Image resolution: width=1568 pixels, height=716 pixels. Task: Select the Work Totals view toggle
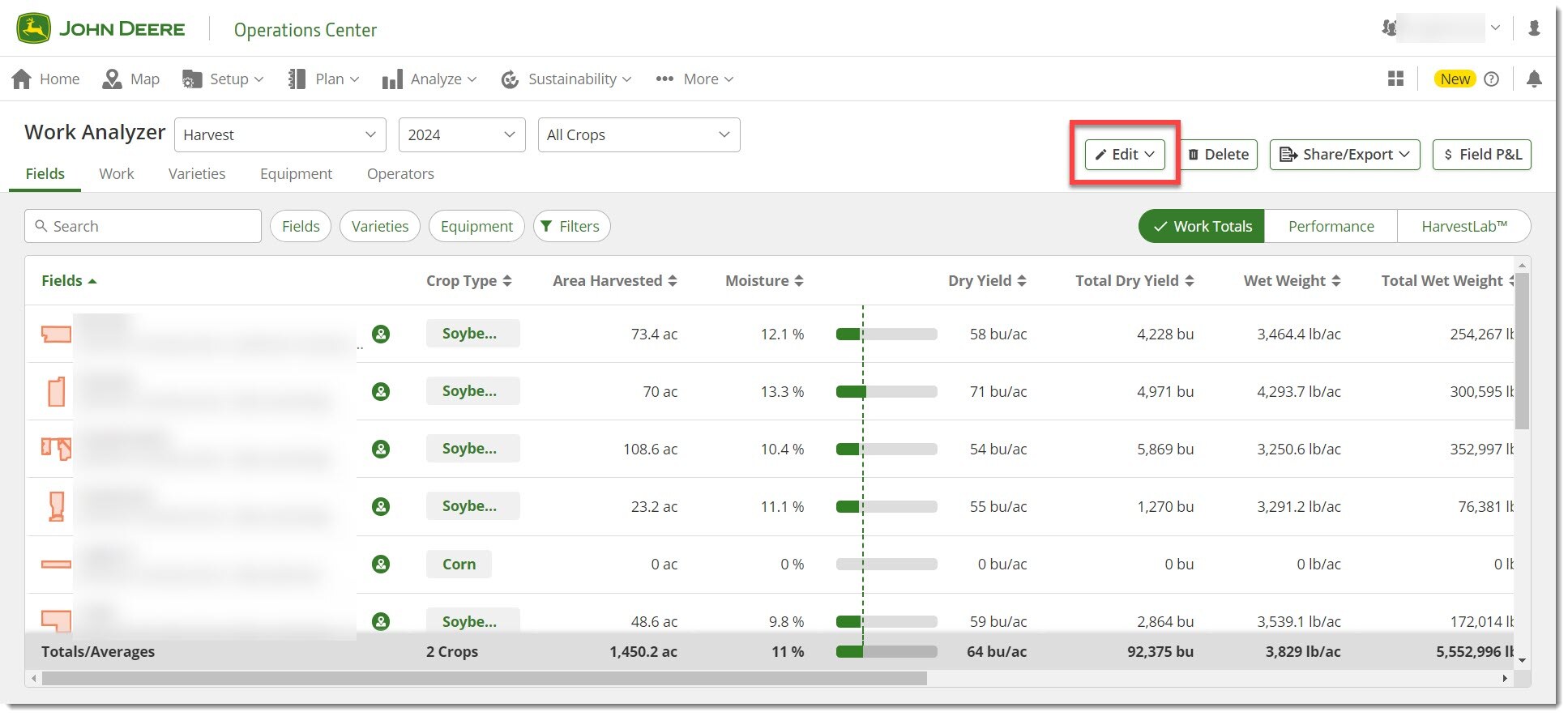1202,226
